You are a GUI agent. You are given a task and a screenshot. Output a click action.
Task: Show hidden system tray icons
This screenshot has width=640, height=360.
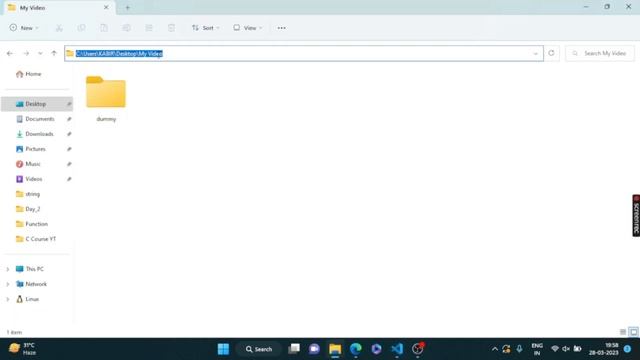pyautogui.click(x=495, y=349)
